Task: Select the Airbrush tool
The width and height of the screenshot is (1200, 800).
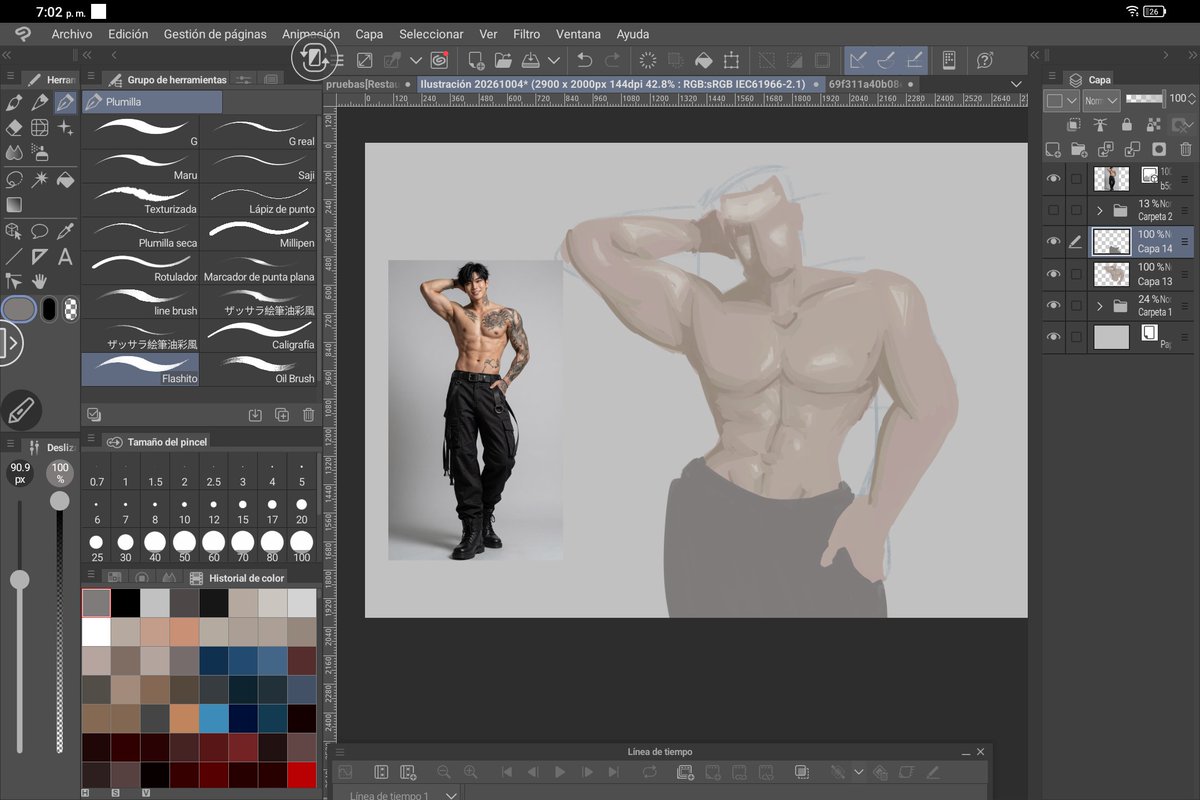Action: point(40,153)
